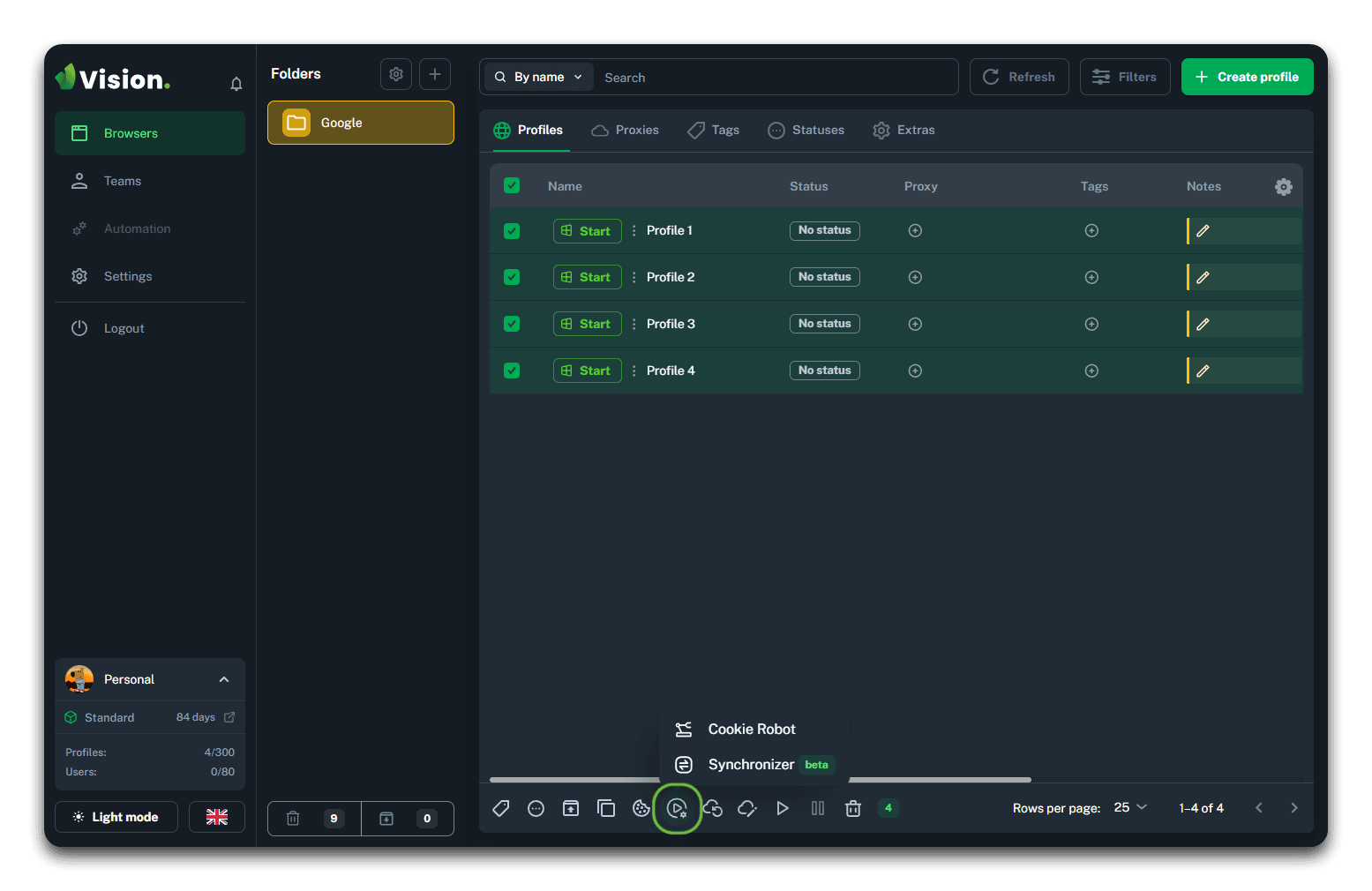Click the delete trash icon in bottom toolbar

click(x=853, y=808)
